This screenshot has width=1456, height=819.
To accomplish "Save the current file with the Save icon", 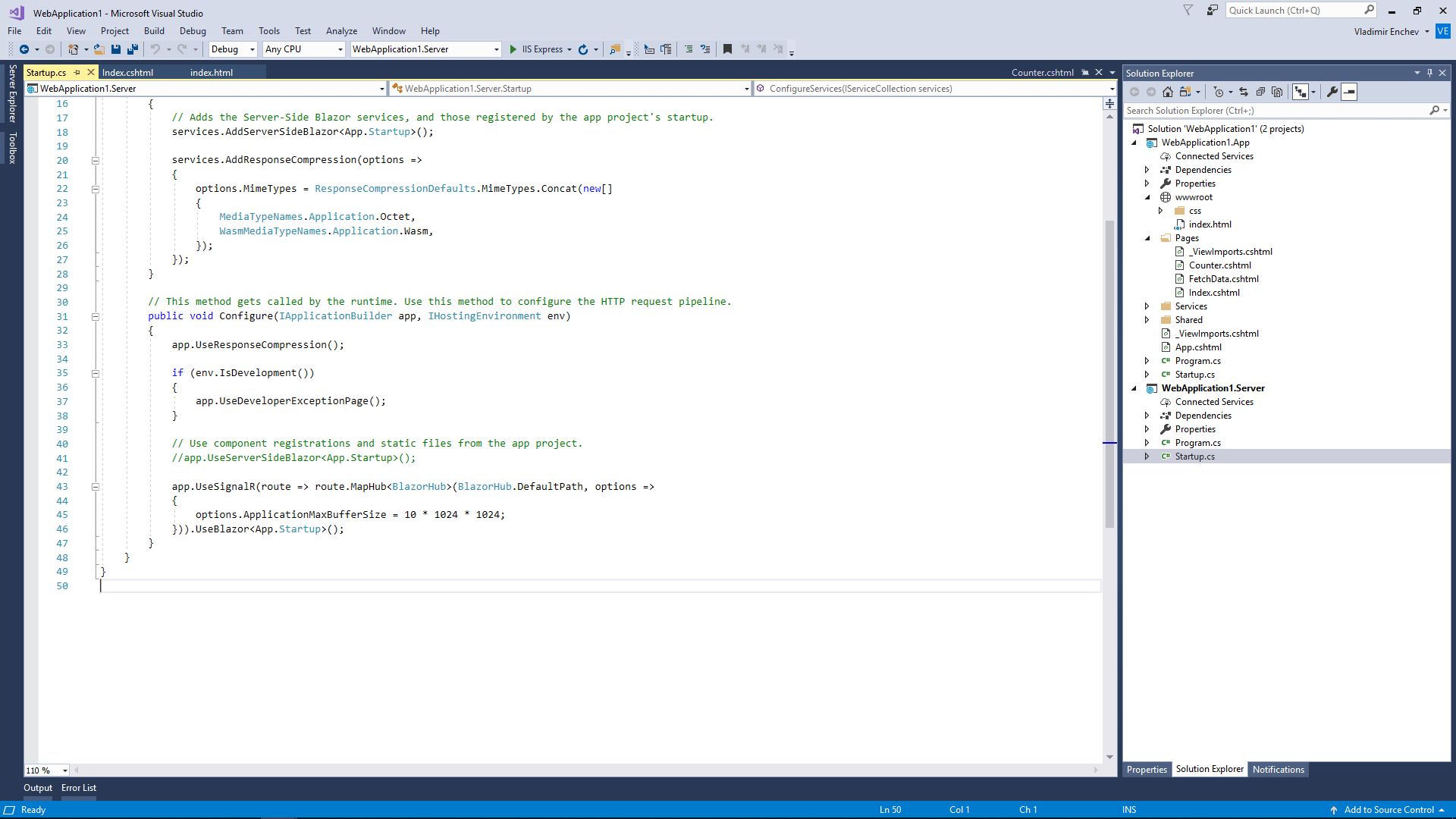I will [x=116, y=49].
